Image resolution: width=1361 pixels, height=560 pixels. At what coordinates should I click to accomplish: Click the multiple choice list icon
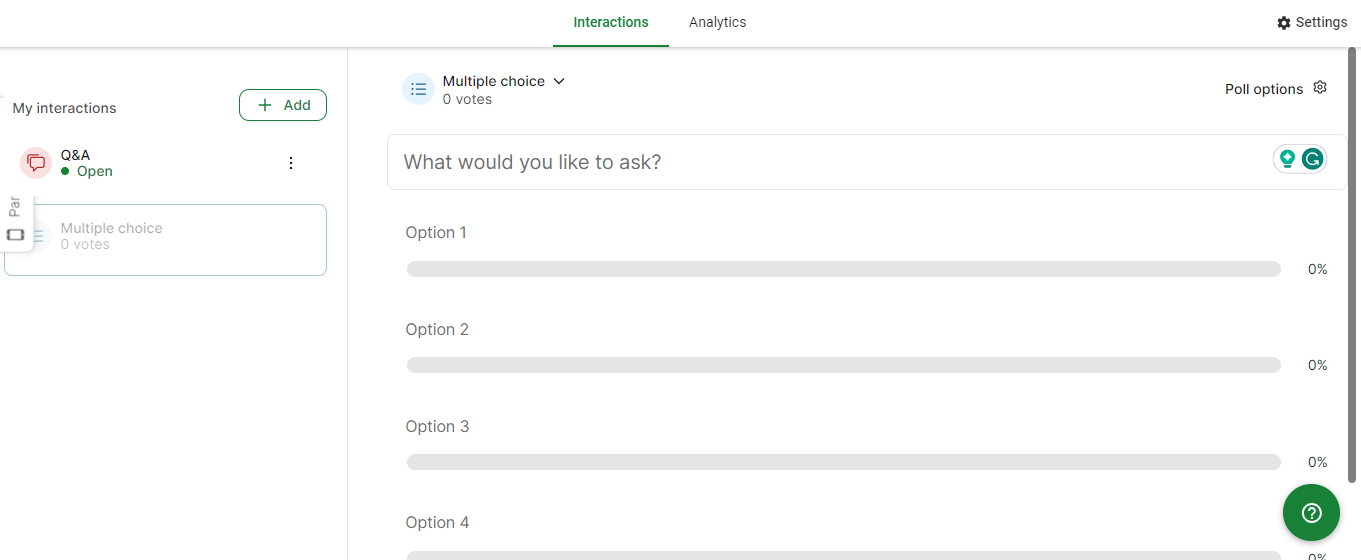click(418, 89)
